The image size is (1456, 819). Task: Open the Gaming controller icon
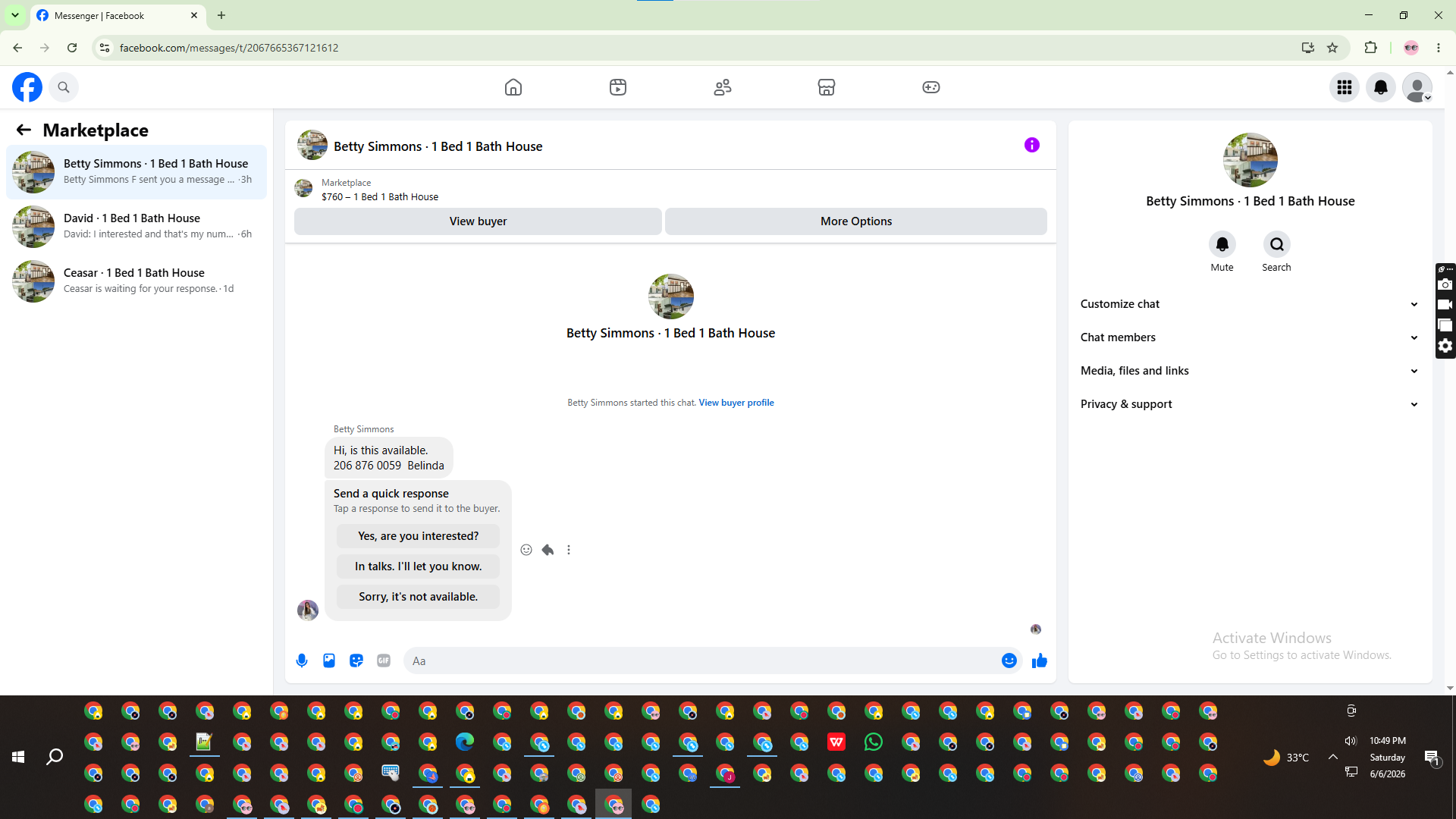(931, 87)
